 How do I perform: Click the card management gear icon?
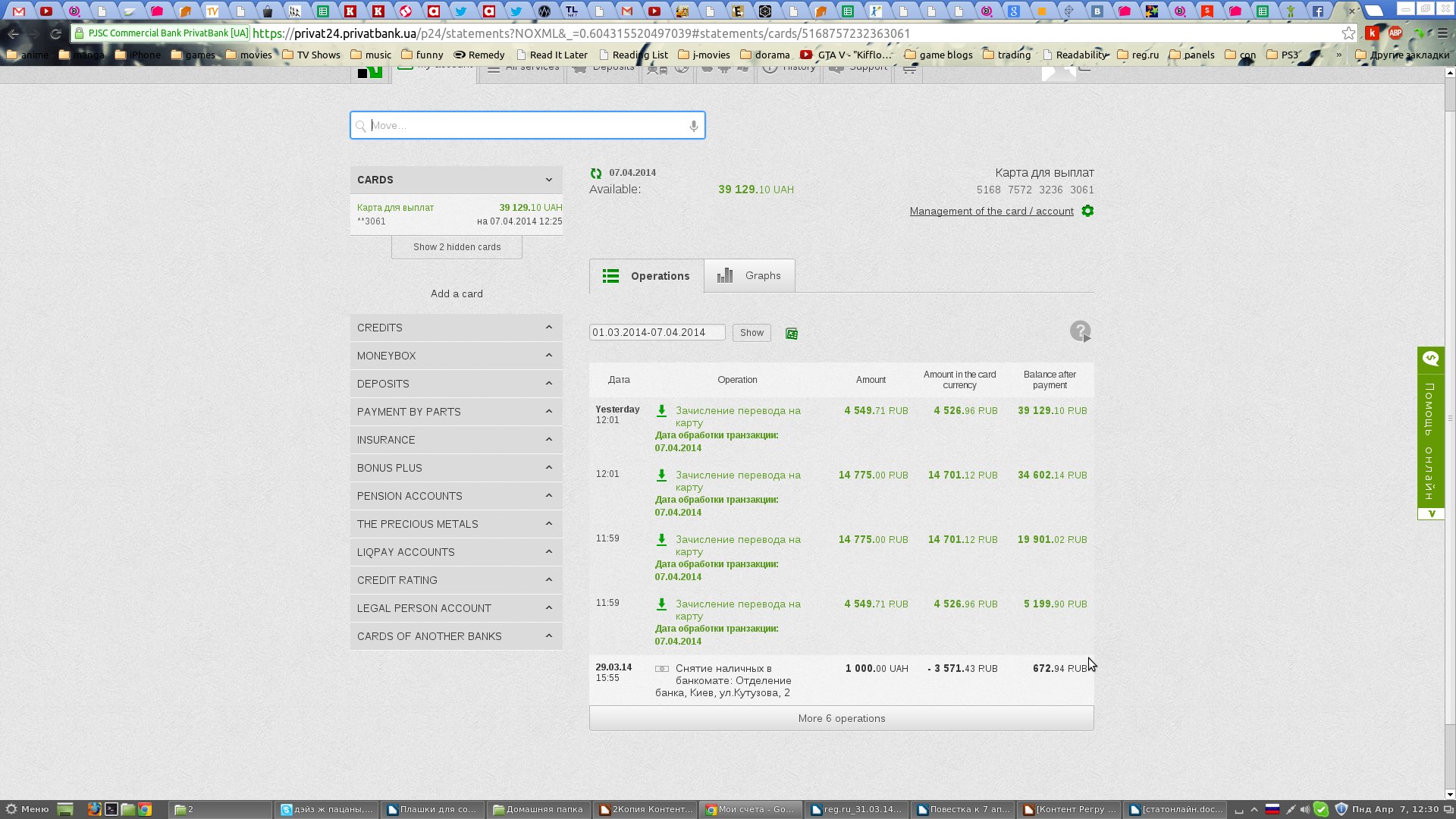click(x=1087, y=212)
